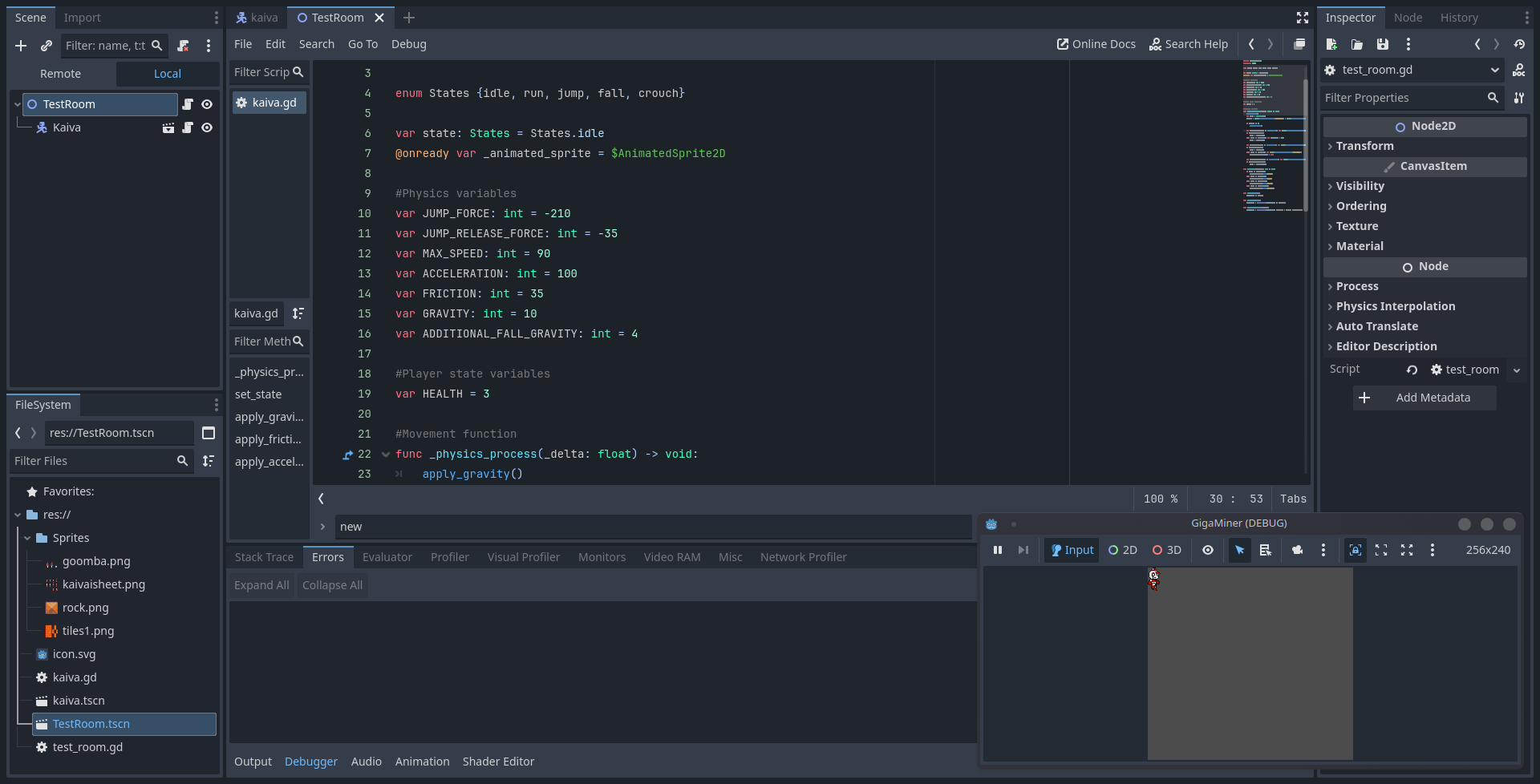1540x784 pixels.
Task: Select rock.png in FileSystem
Action: pos(85,608)
